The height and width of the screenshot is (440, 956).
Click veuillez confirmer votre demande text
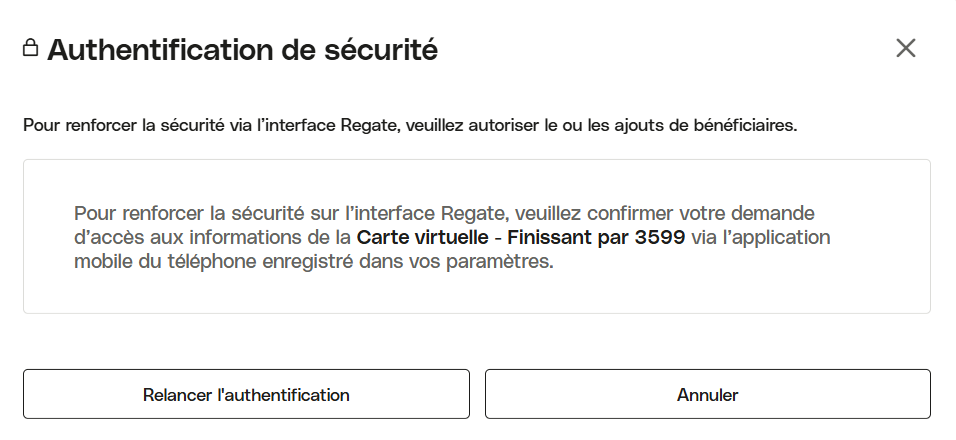665,213
